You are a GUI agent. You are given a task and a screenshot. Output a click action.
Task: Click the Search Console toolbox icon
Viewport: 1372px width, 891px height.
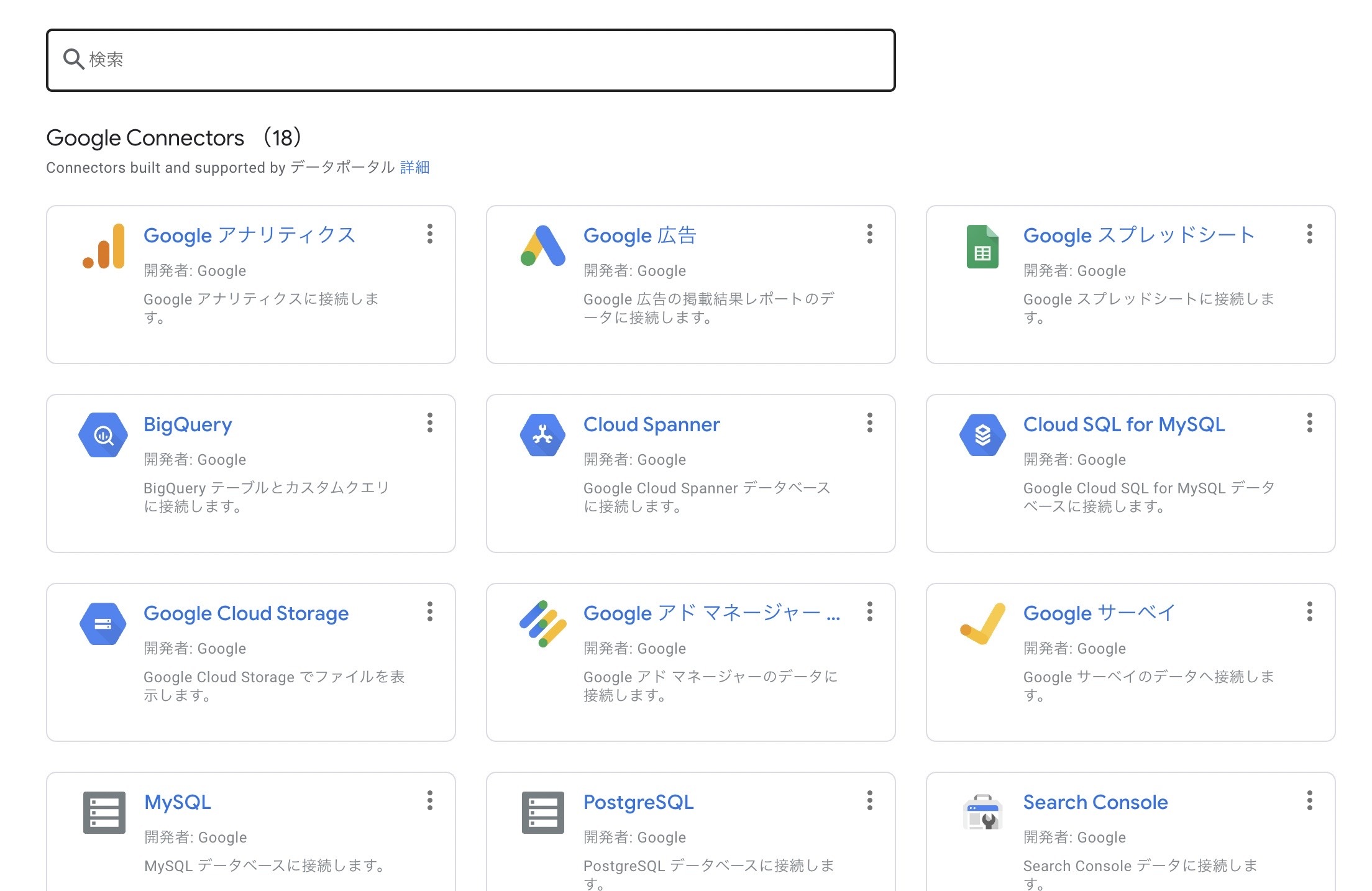(x=982, y=812)
